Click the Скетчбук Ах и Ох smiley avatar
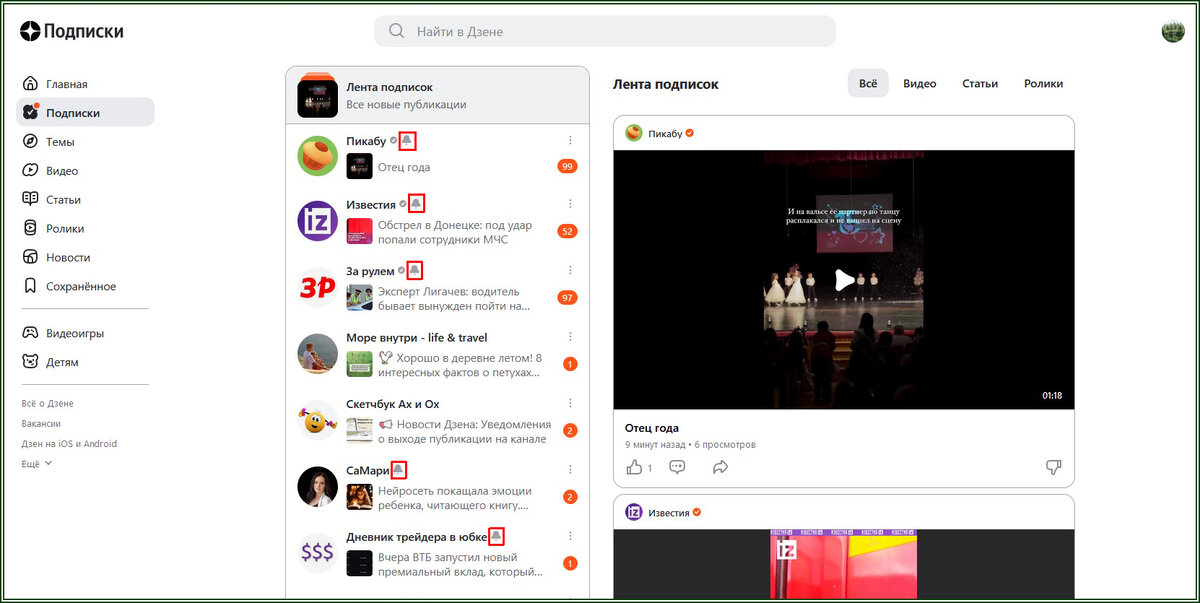1200x603 pixels. point(318,421)
